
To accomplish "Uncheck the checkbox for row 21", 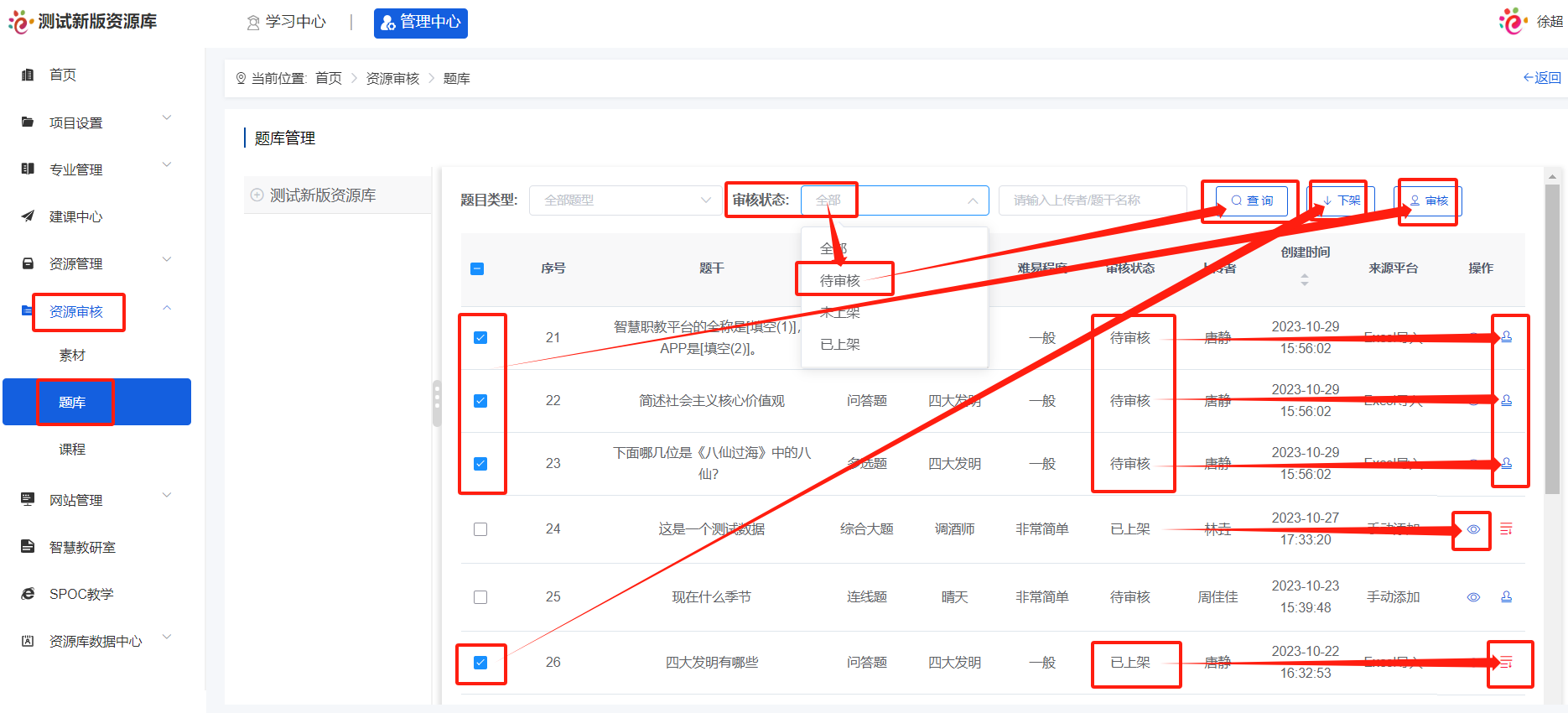I will [x=480, y=337].
